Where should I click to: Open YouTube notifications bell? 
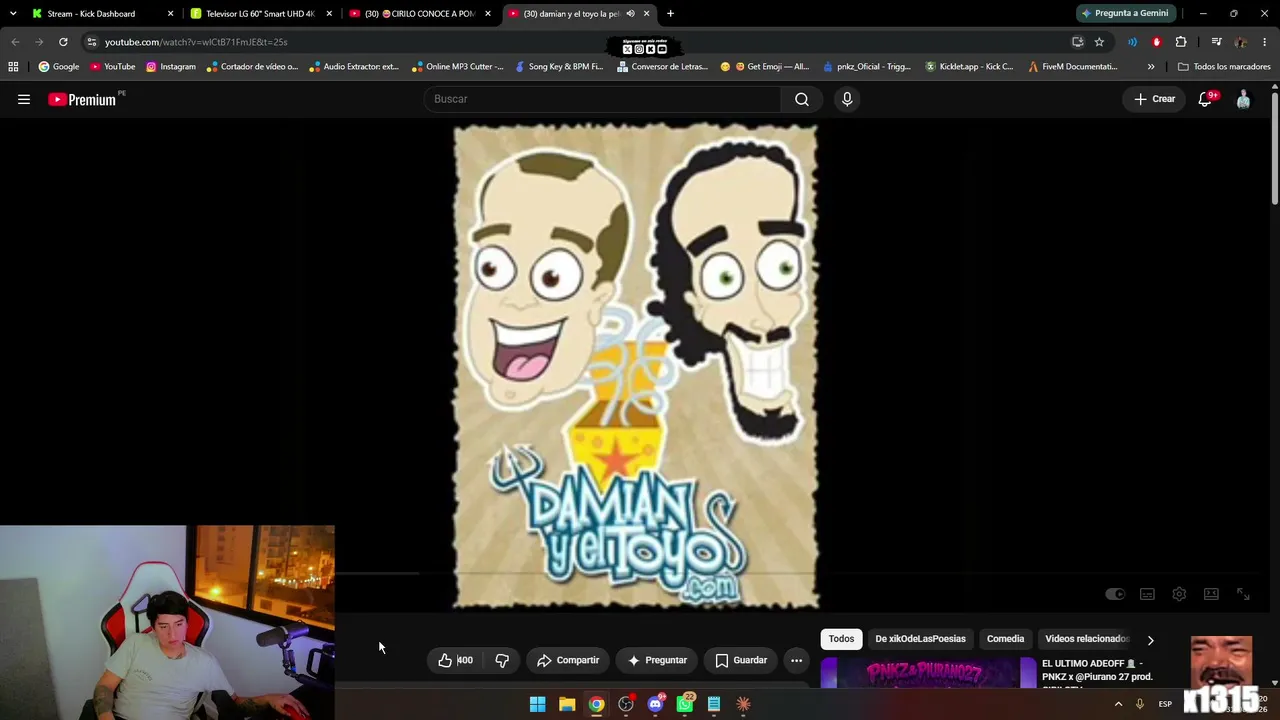[x=1206, y=99]
